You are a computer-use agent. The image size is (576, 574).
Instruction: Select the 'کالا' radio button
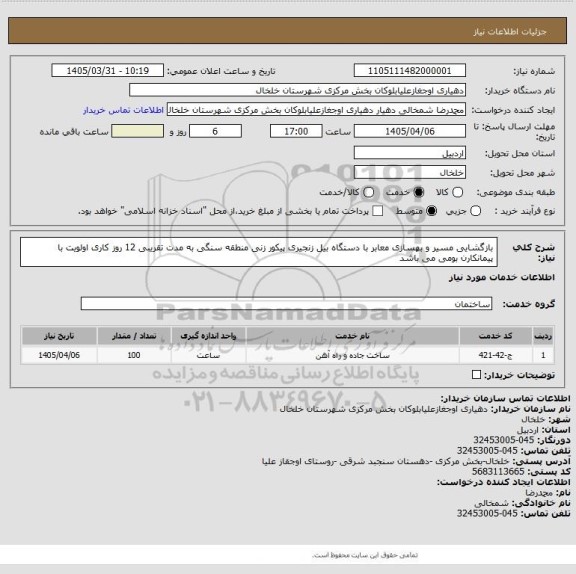[457, 192]
